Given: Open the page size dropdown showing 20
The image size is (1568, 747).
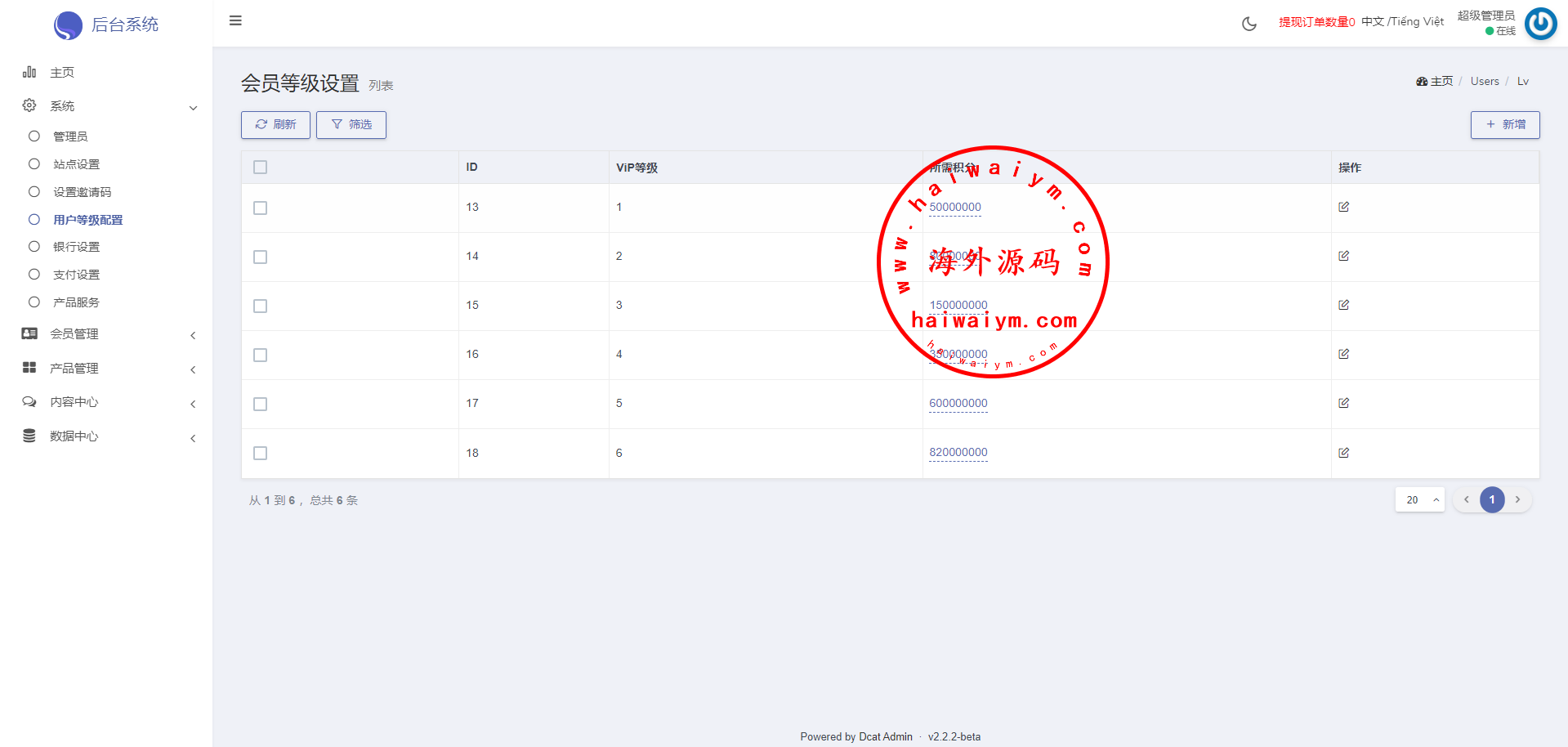Looking at the screenshot, I should 1419,499.
